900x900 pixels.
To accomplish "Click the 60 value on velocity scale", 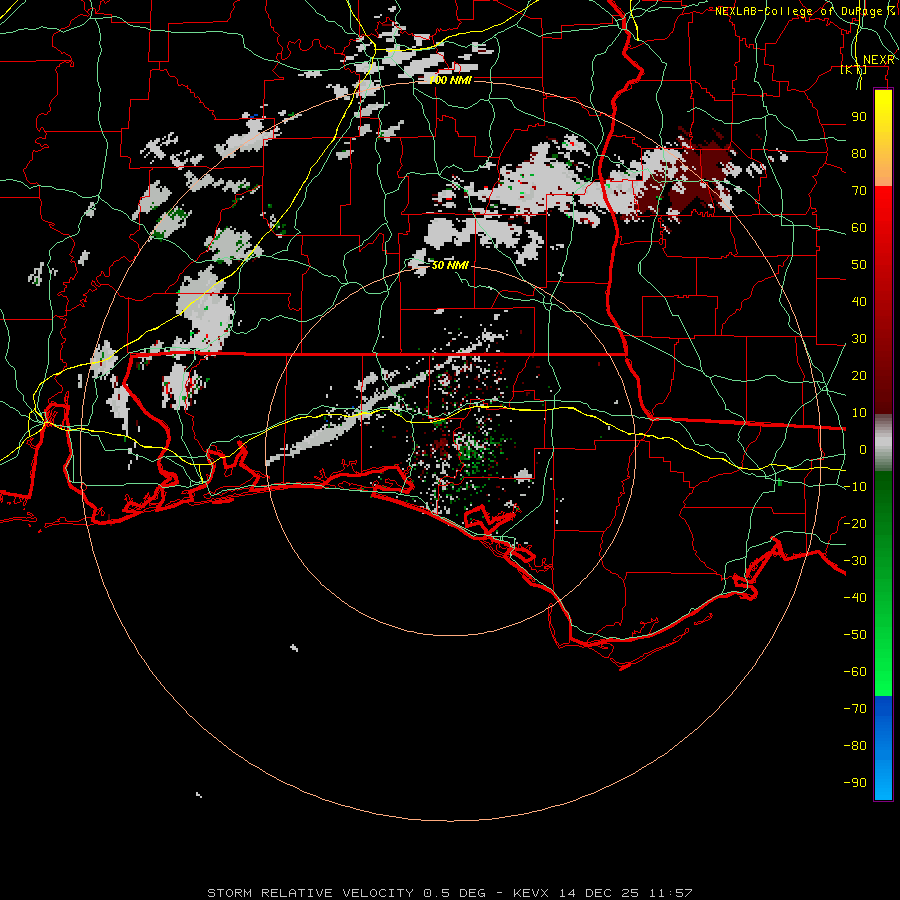I will 859,228.
